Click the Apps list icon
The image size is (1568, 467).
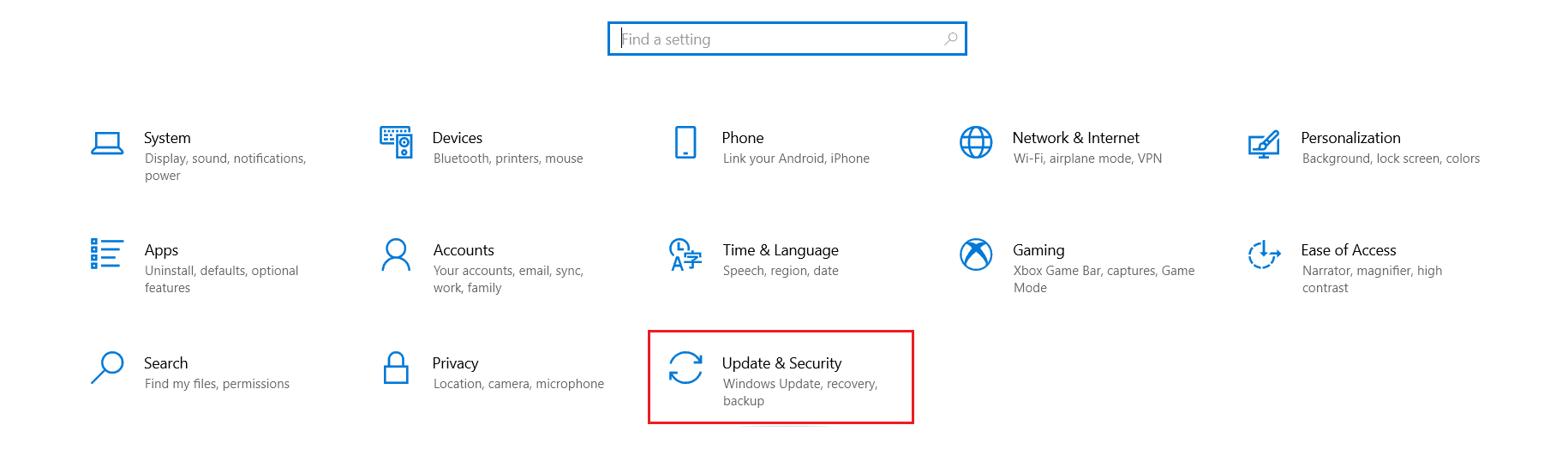[107, 254]
